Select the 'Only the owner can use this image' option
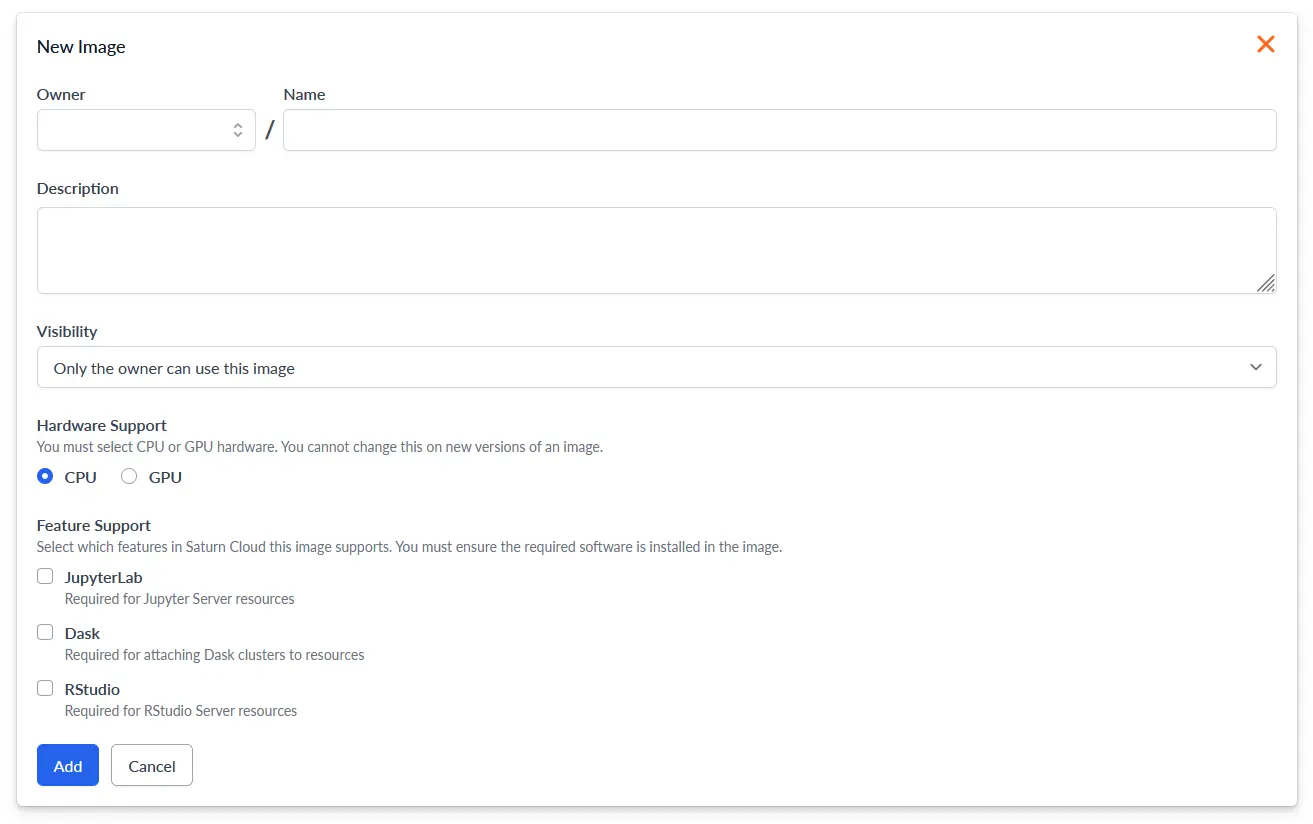1313x824 pixels. 172,368
